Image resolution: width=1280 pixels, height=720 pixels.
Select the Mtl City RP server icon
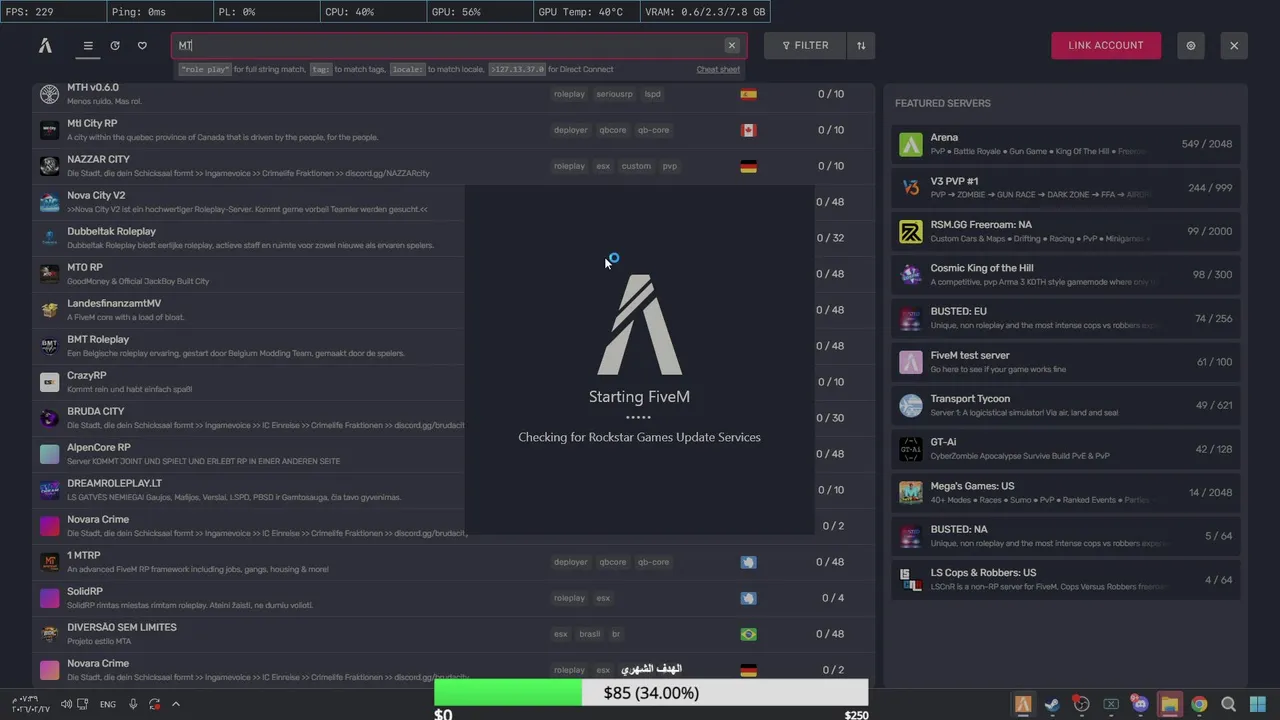pos(49,130)
